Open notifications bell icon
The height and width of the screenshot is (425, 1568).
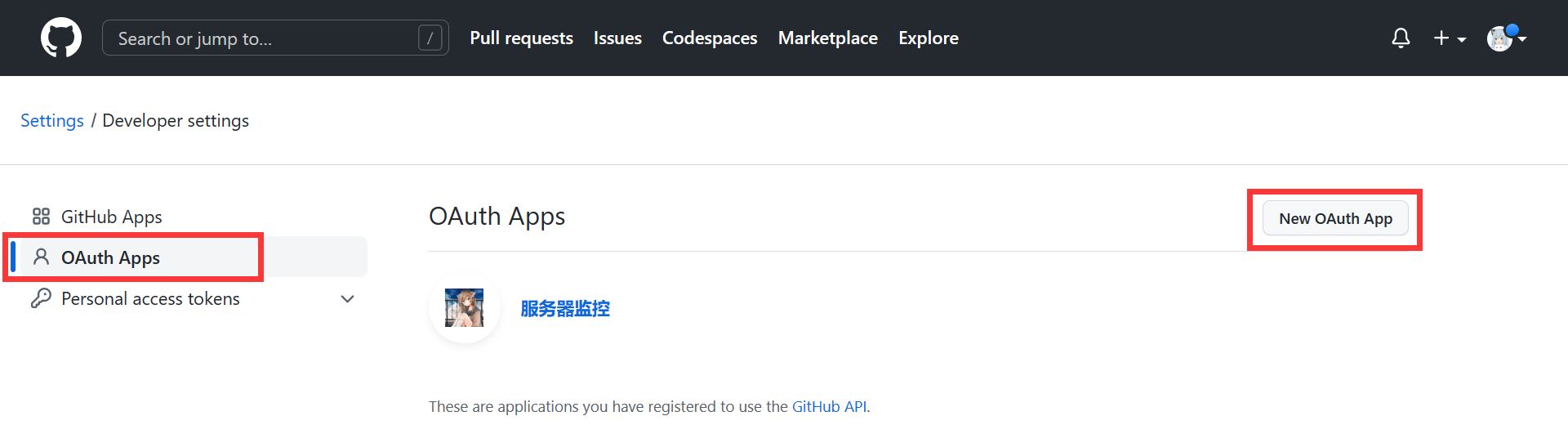(1401, 38)
